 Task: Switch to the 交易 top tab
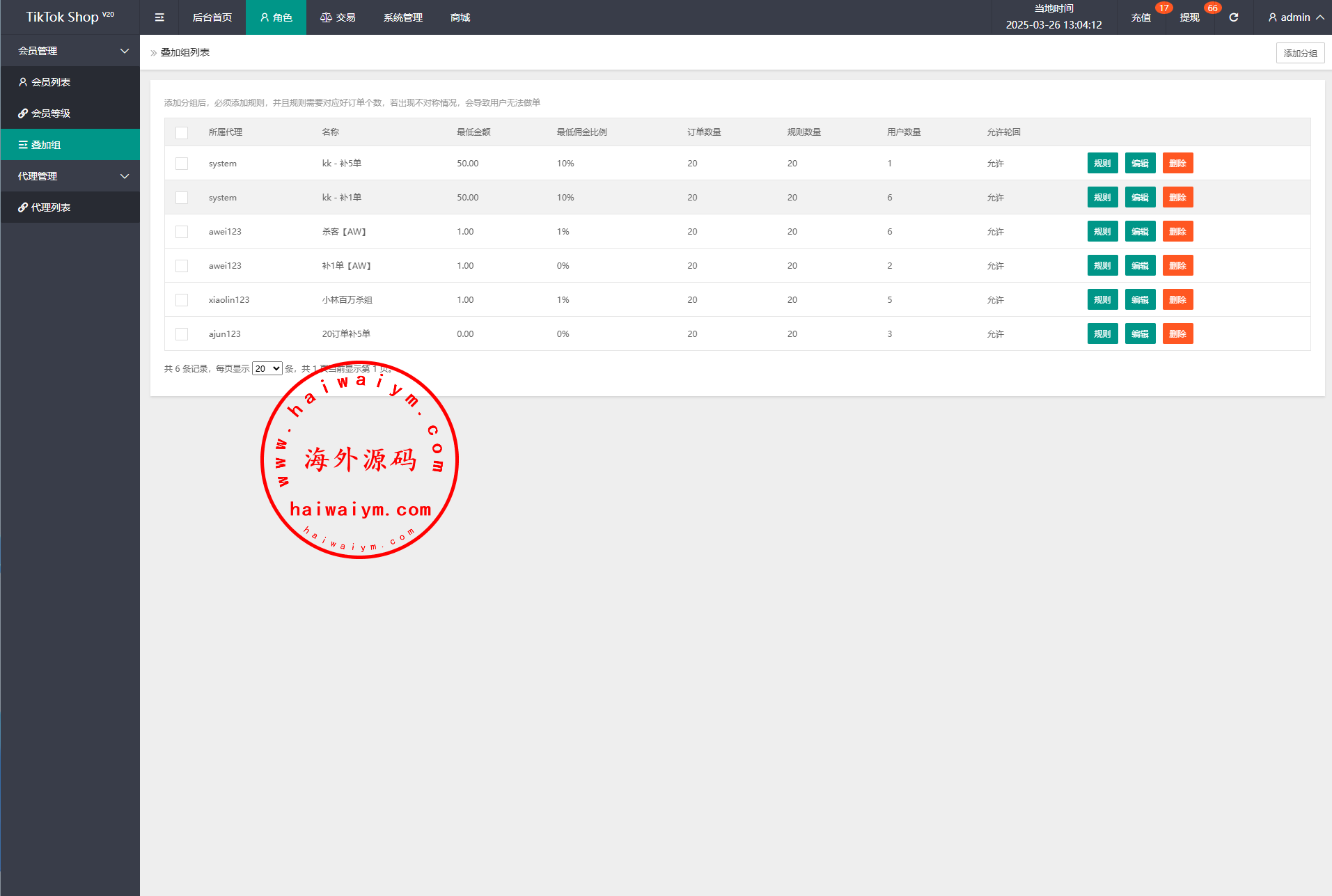338,17
